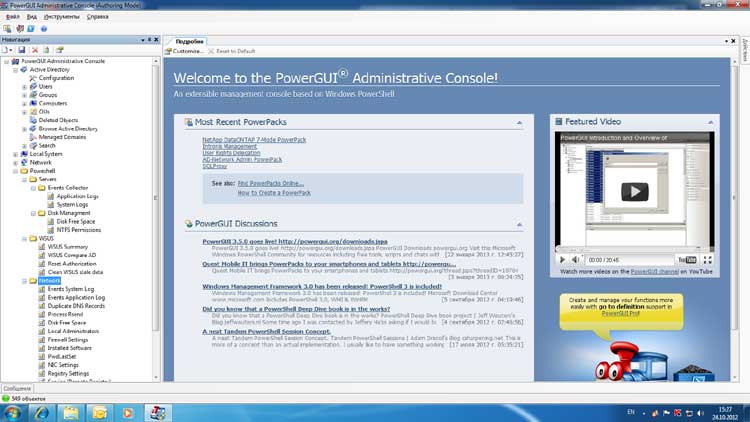Play the featured video with center play button
This screenshot has height=422, width=750.
coord(635,192)
